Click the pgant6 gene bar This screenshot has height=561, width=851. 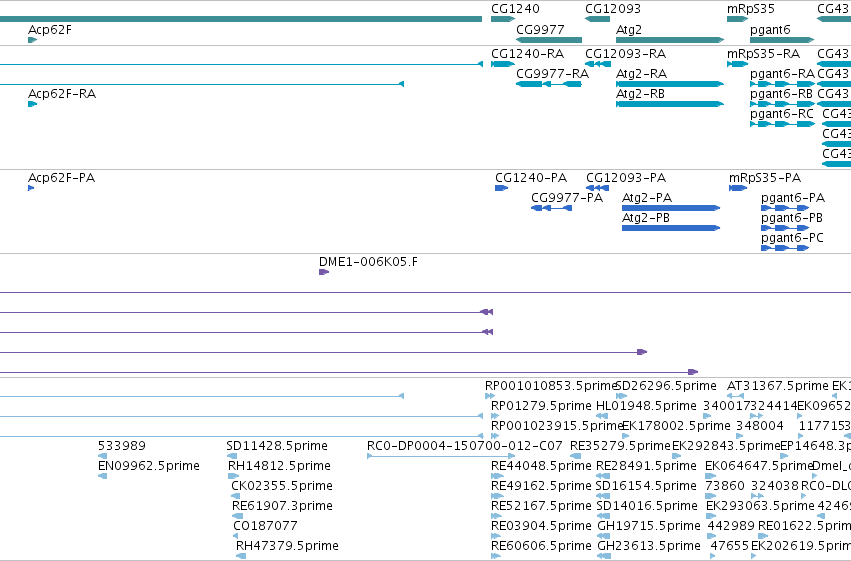coord(782,40)
